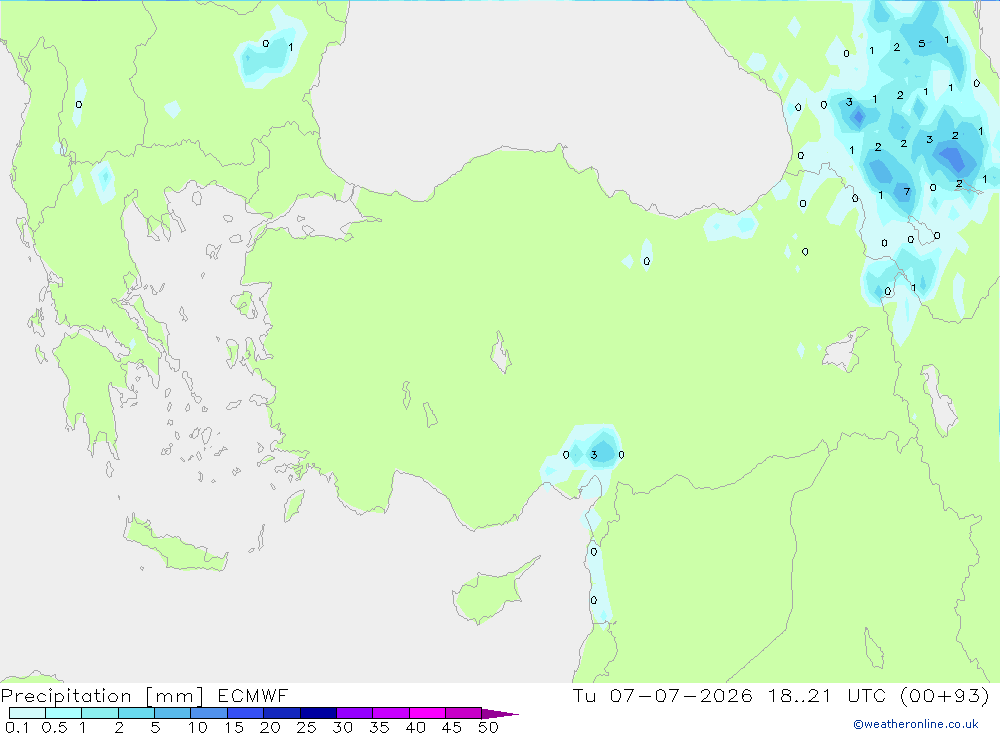Open the weatheronline.co.uk copyright link

point(916,724)
